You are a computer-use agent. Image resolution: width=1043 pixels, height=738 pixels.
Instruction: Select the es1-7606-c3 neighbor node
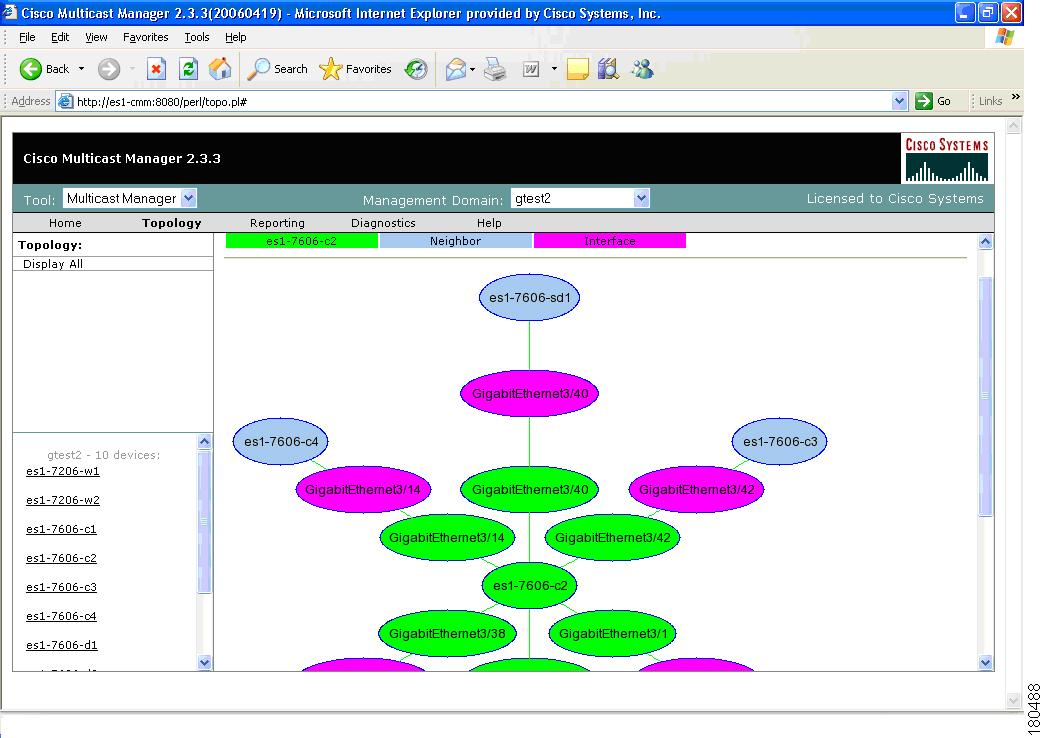780,441
